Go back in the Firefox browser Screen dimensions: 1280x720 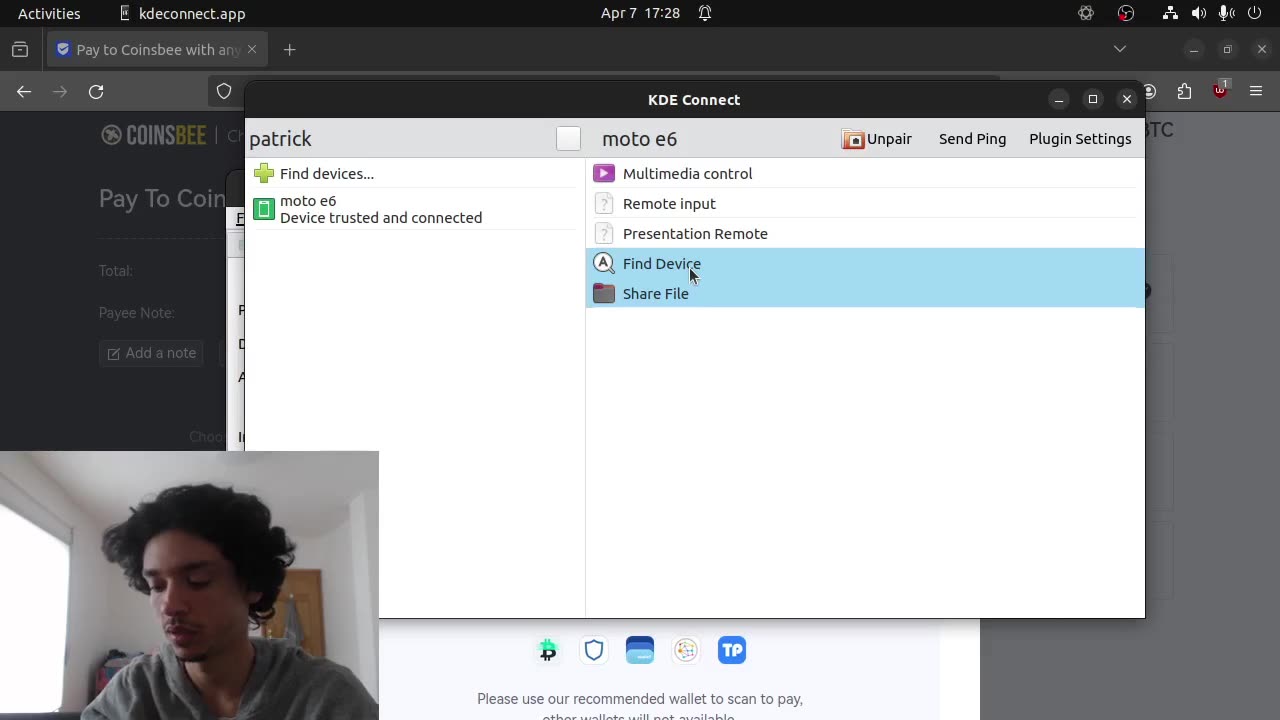[24, 91]
